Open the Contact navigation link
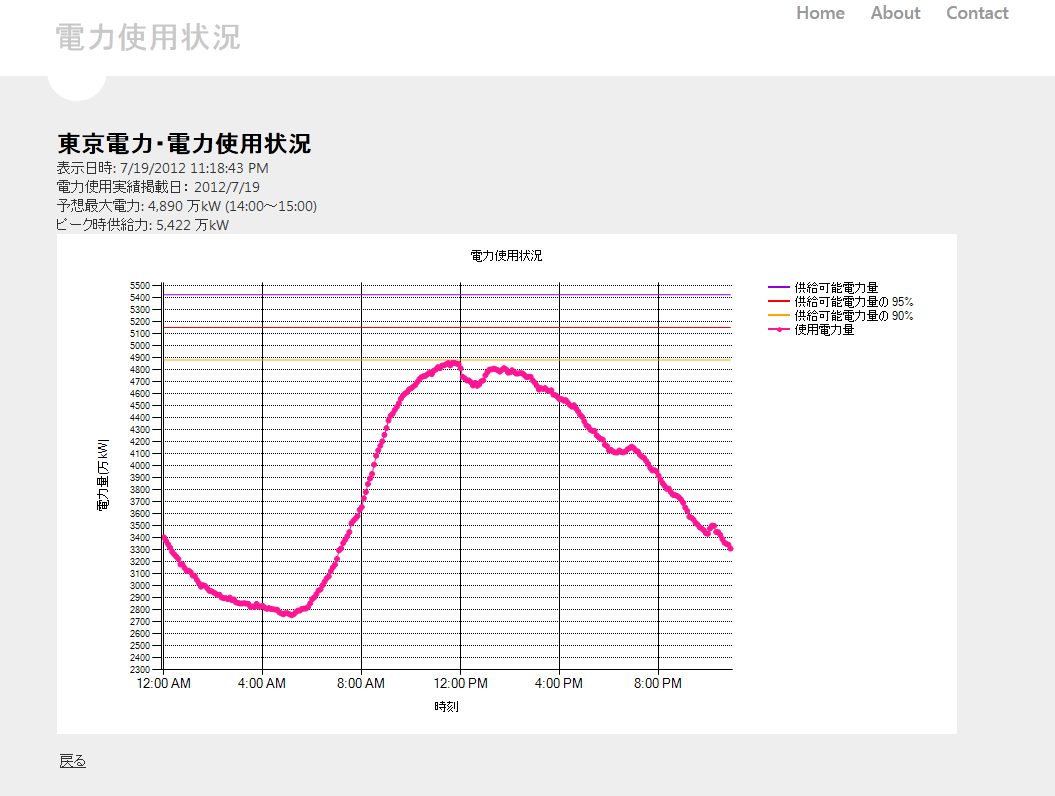Viewport: 1055px width, 796px height. [x=977, y=13]
